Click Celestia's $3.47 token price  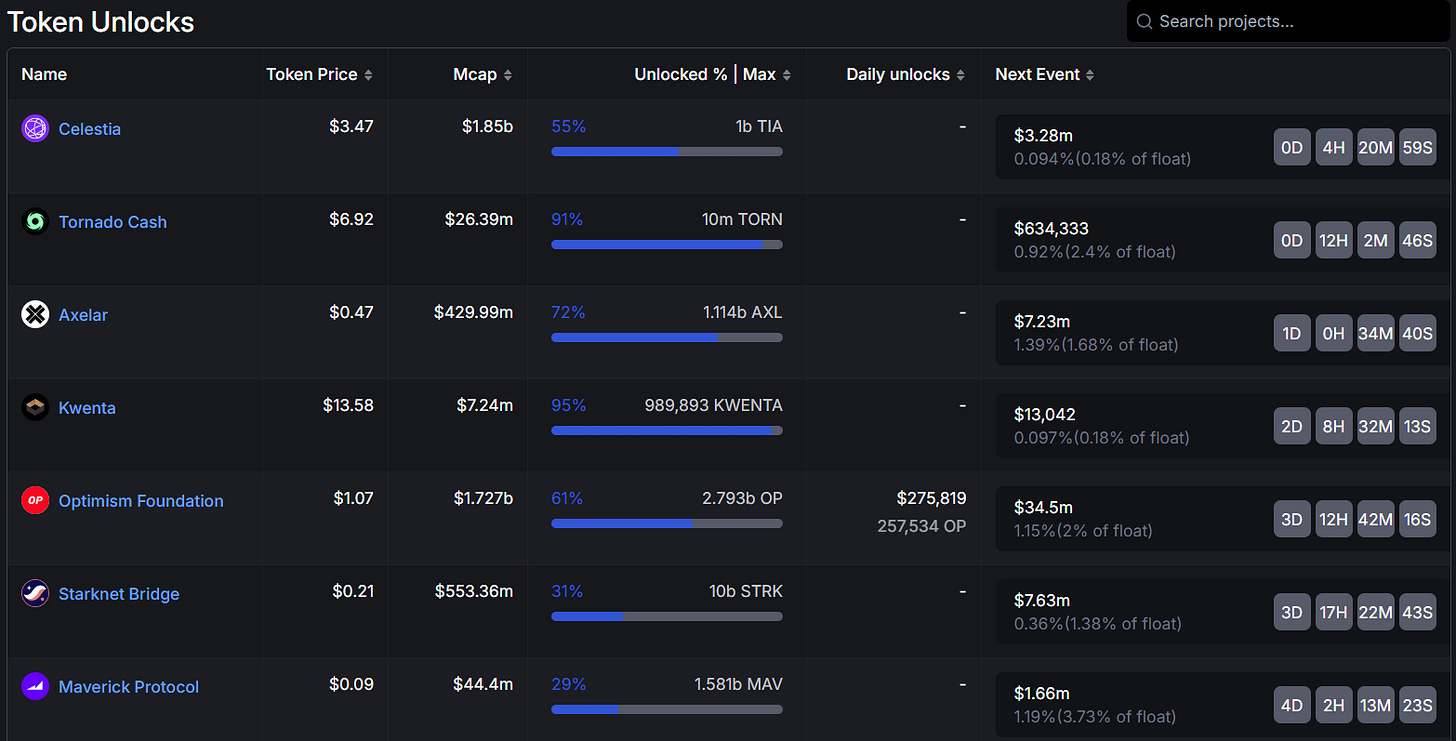pos(351,127)
